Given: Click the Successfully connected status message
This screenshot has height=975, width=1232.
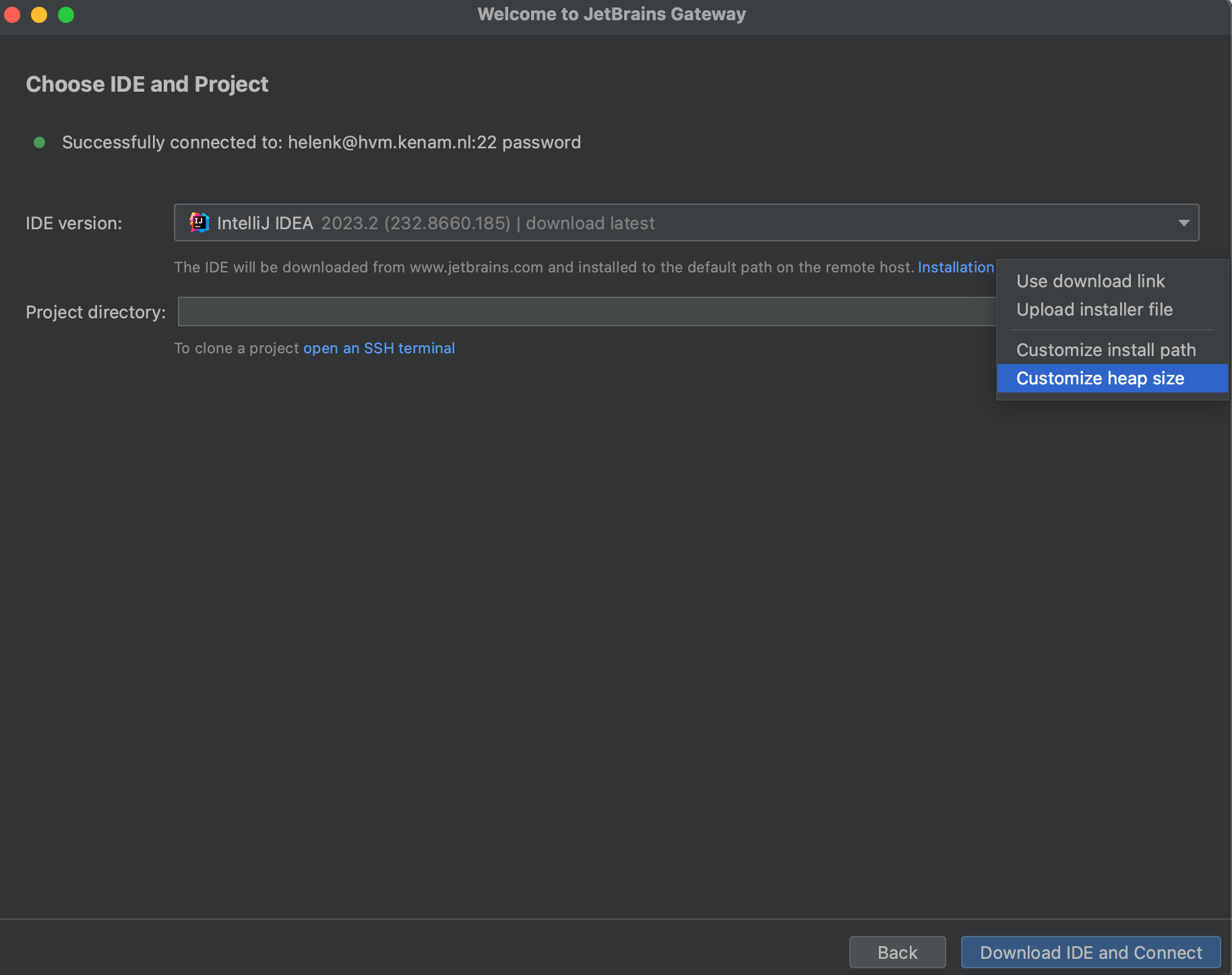Looking at the screenshot, I should [x=321, y=142].
